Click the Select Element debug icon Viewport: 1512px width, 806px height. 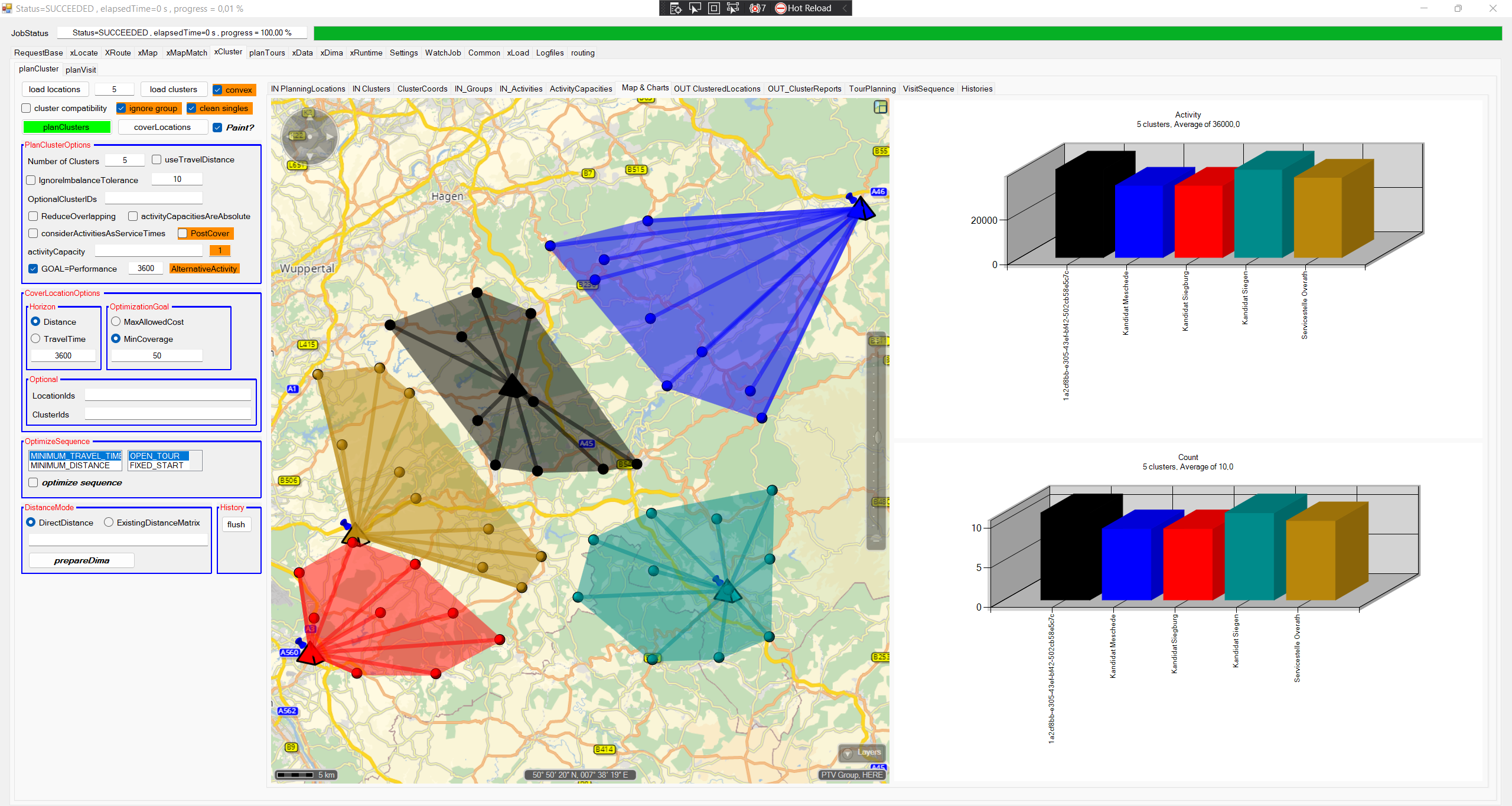pyautogui.click(x=695, y=8)
